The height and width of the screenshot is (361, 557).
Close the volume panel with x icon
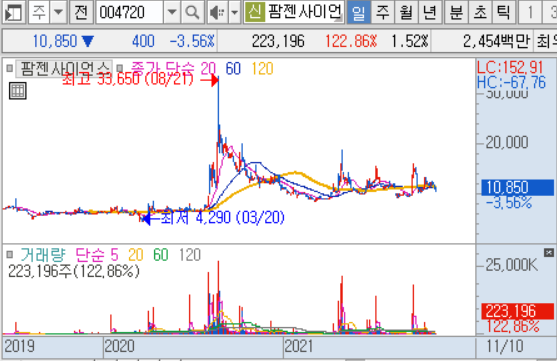tap(549, 253)
